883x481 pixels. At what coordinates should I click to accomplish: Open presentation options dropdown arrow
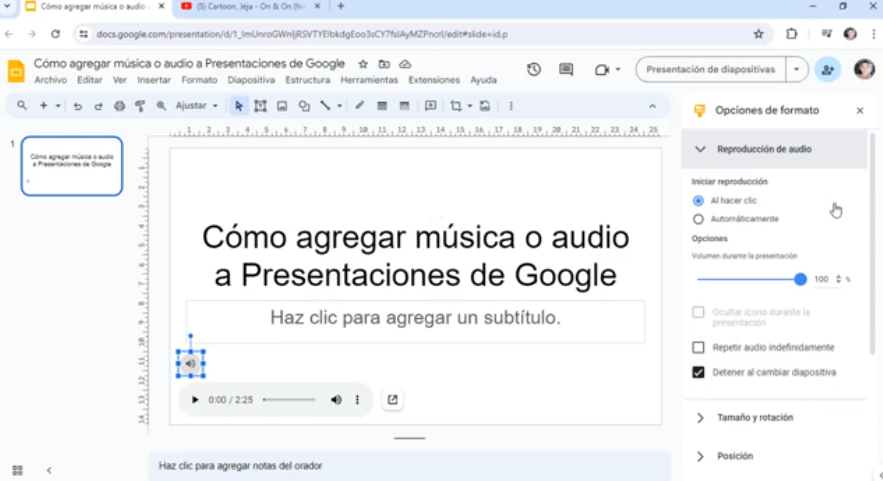796,69
